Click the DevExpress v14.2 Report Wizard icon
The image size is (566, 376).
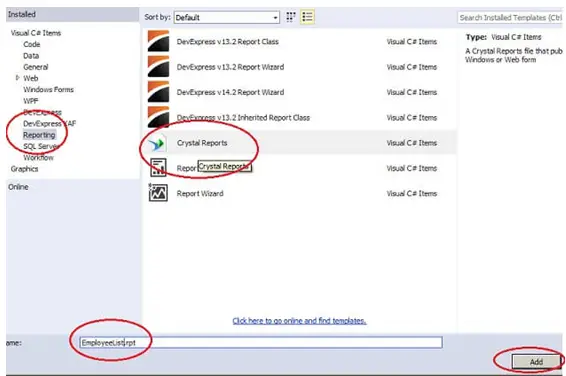click(x=158, y=92)
